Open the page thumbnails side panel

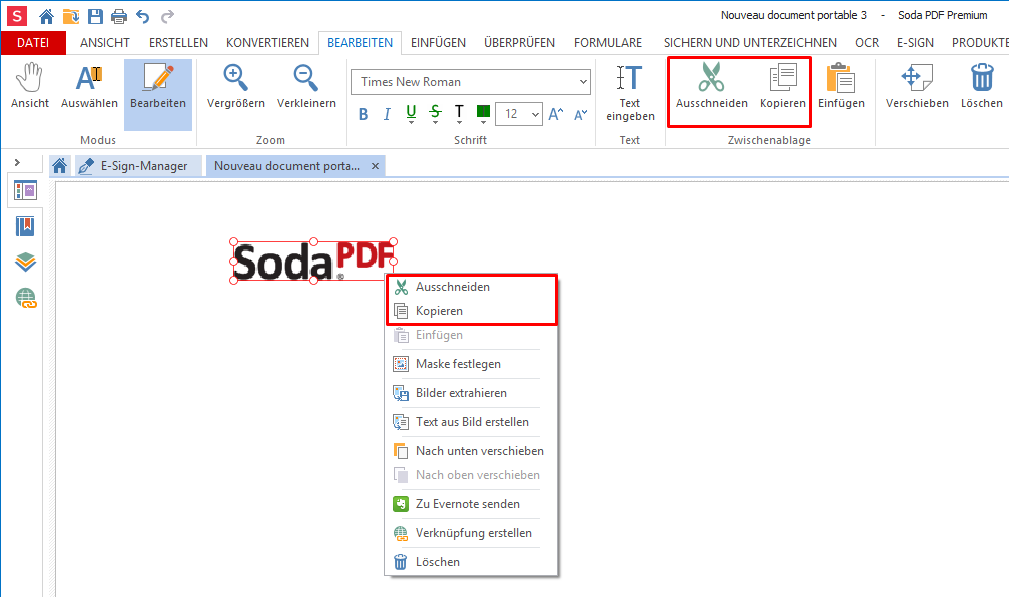point(25,190)
